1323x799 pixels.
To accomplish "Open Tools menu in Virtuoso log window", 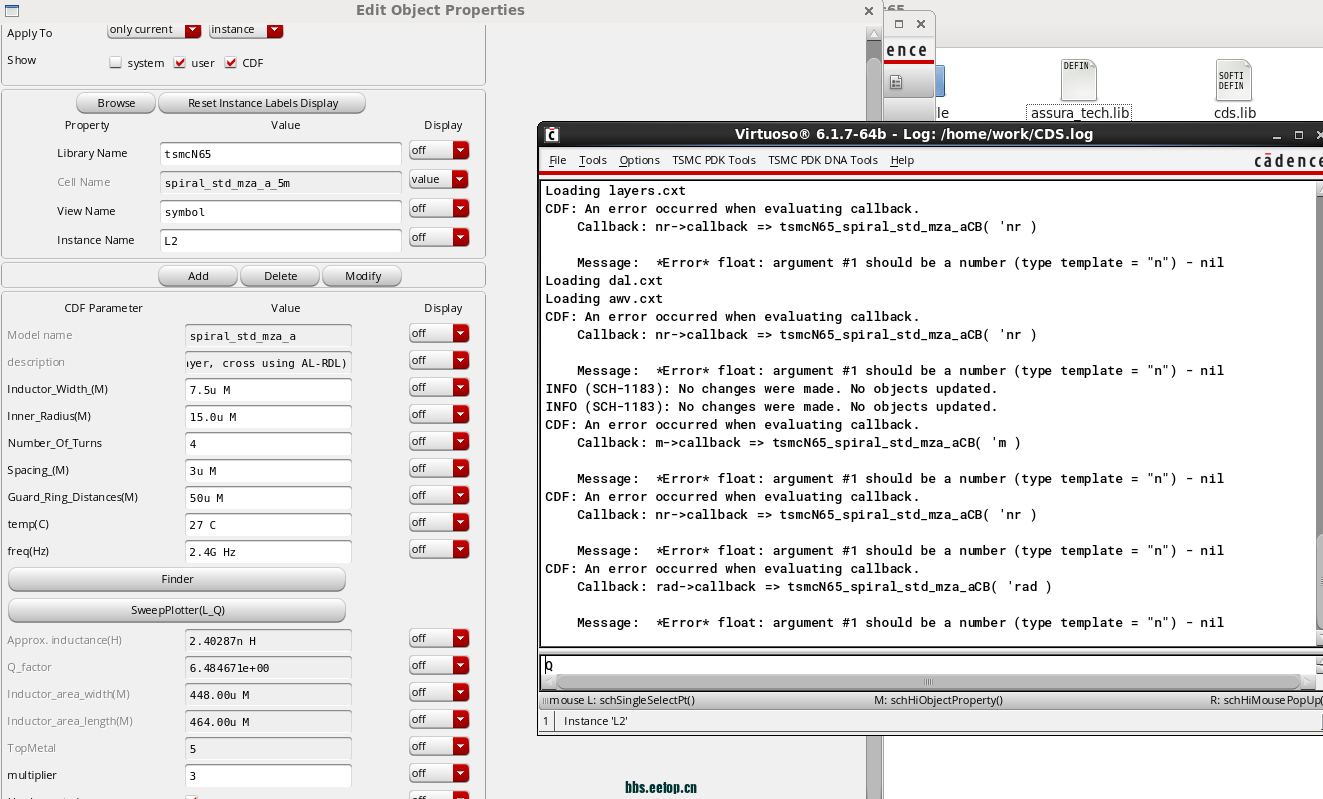I will (x=593, y=160).
